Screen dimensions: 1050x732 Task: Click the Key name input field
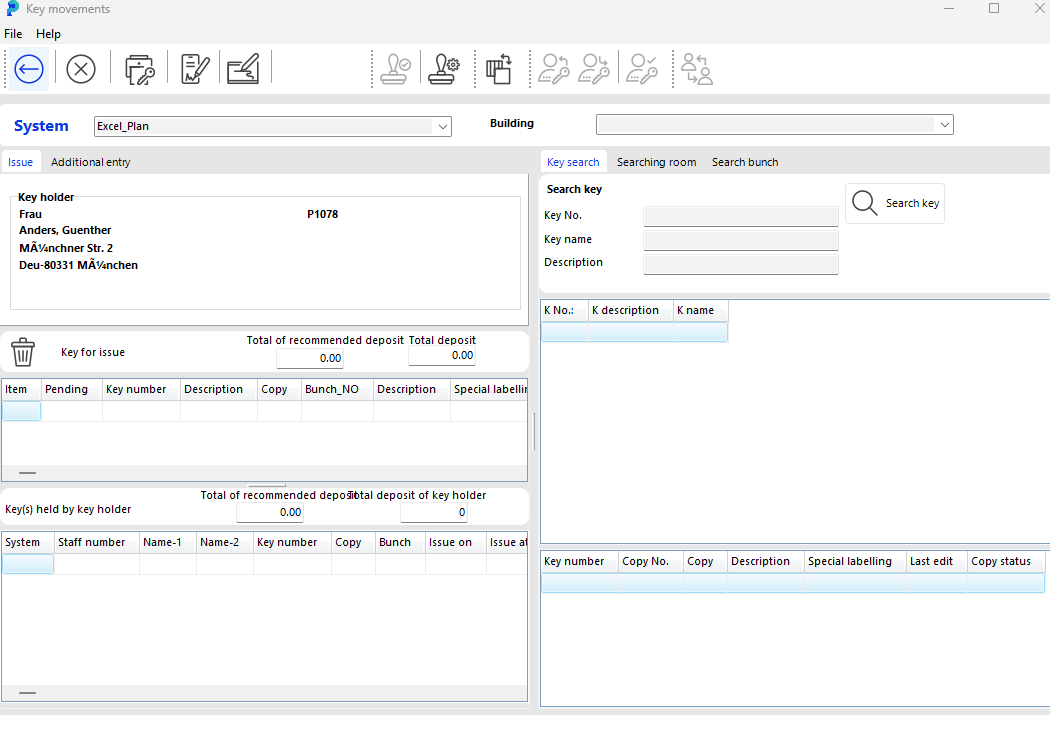(740, 240)
